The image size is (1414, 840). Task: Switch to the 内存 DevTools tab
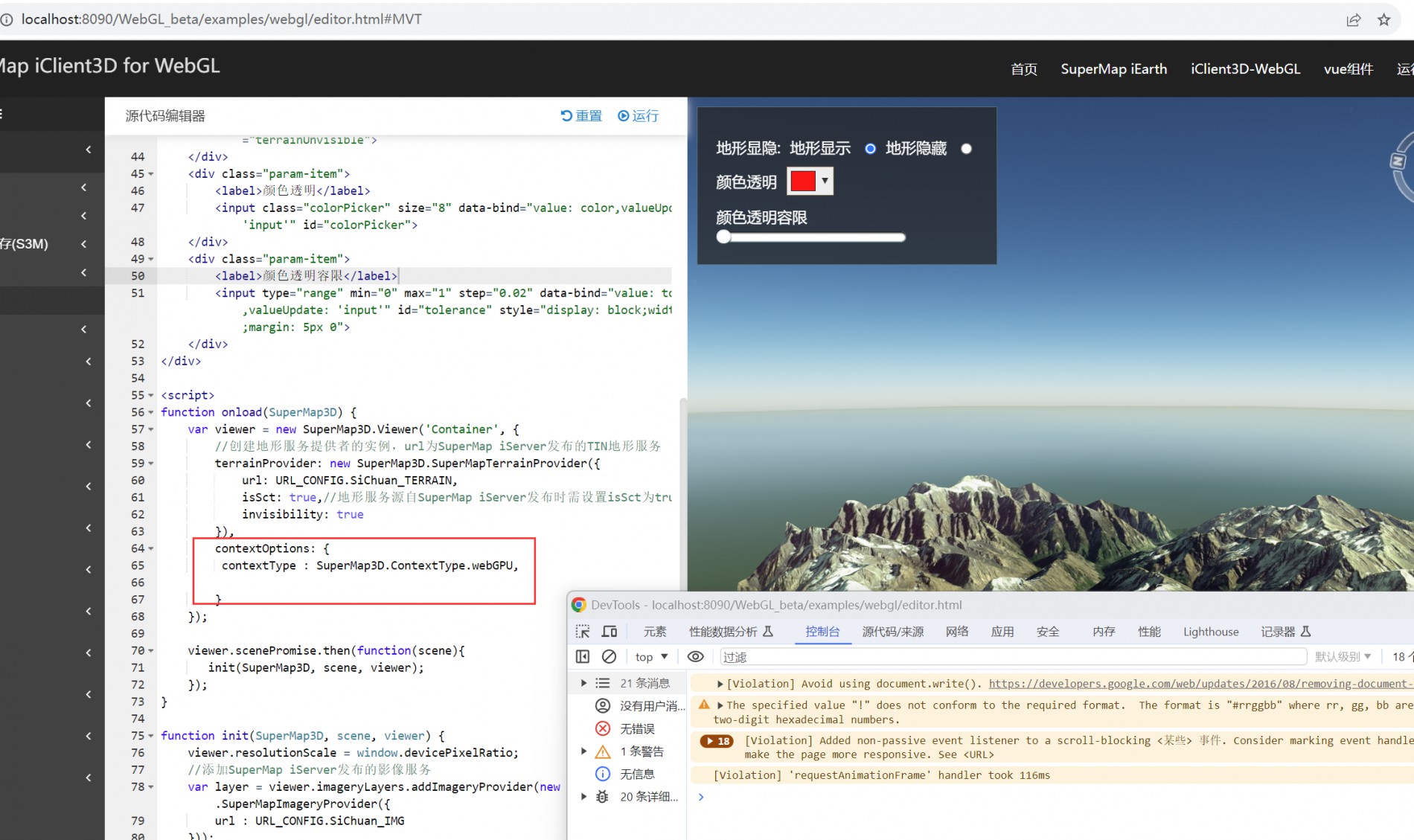point(1104,632)
